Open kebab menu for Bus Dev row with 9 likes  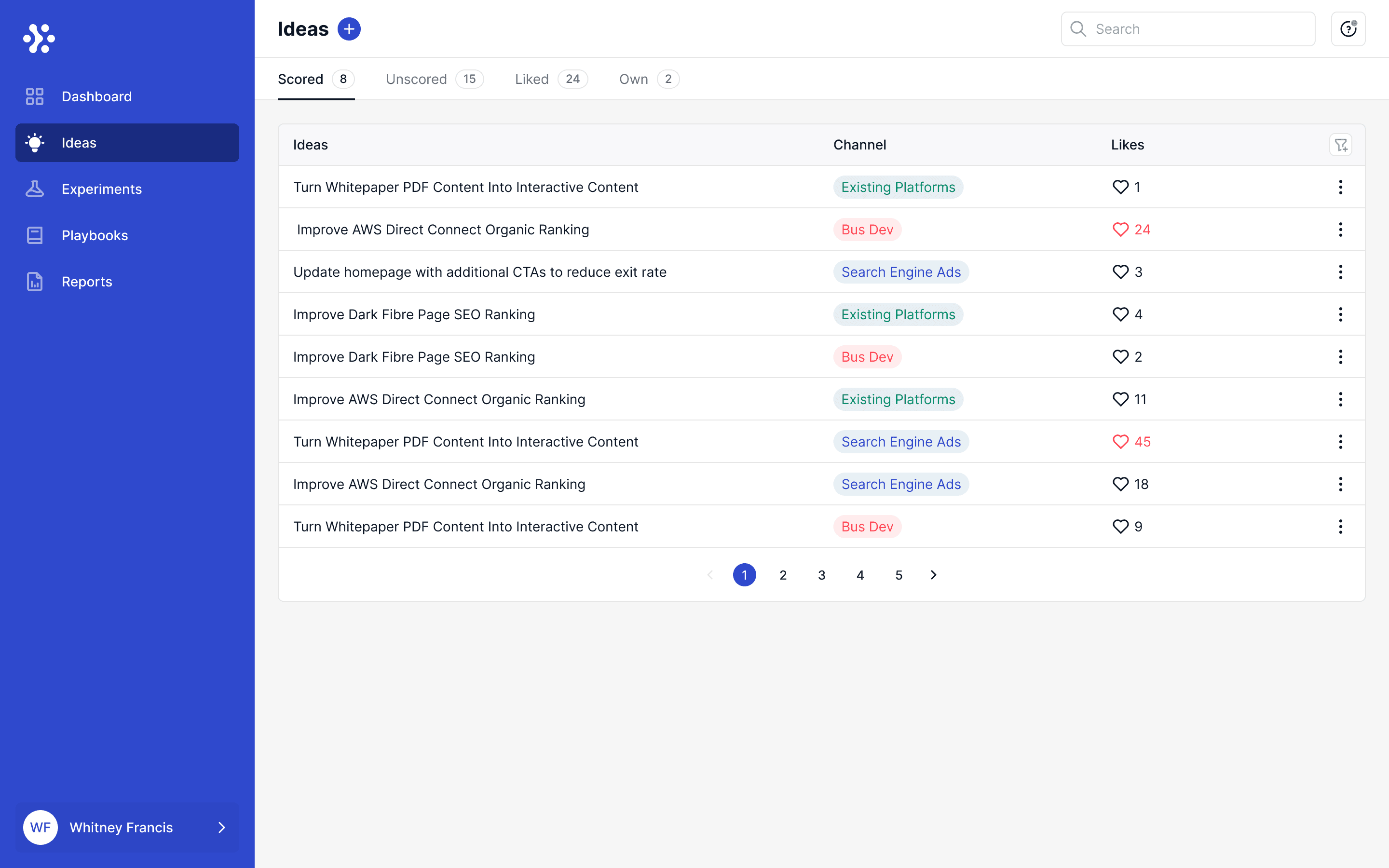tap(1340, 527)
